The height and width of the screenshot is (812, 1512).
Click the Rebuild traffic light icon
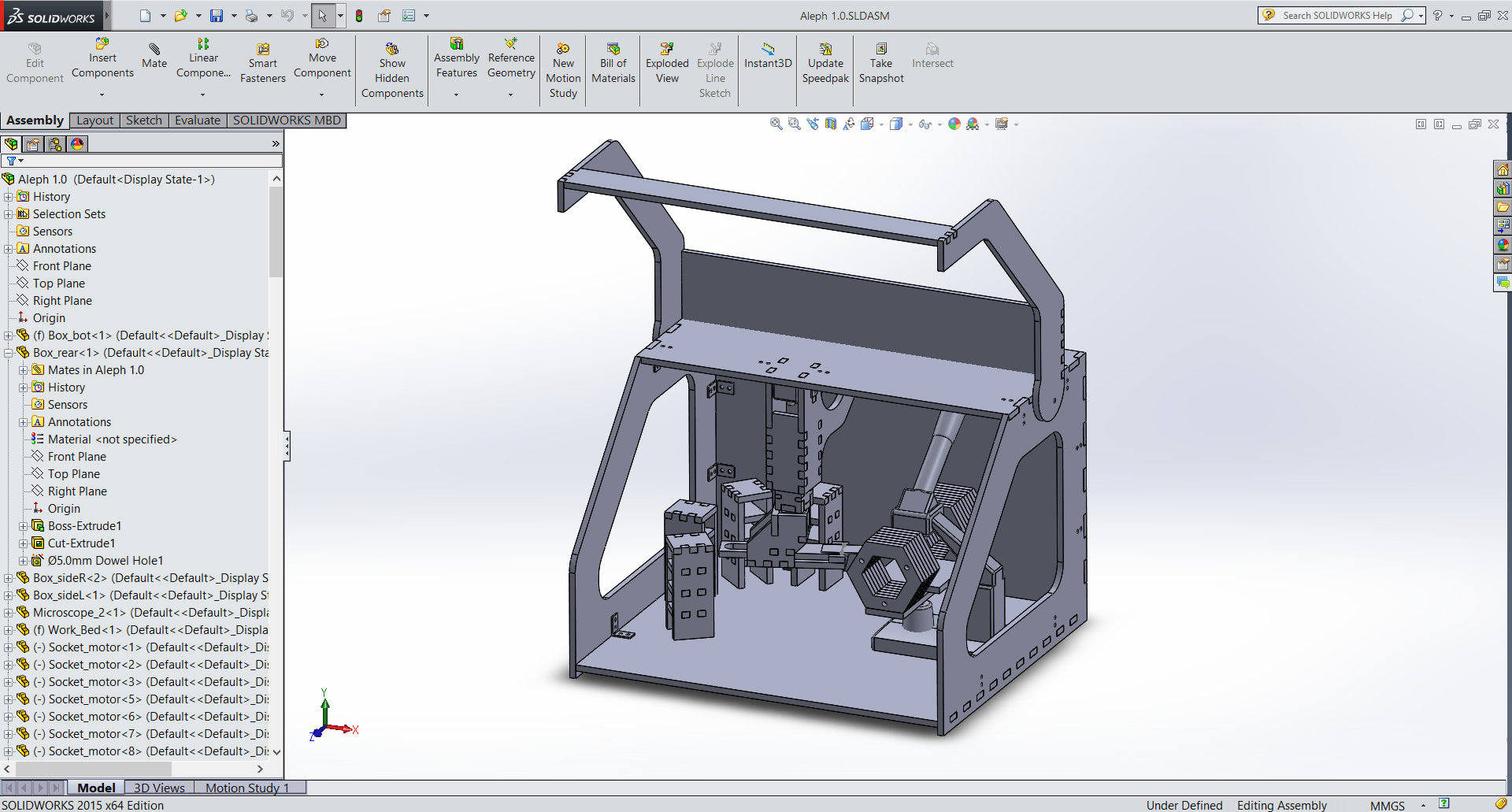click(359, 15)
